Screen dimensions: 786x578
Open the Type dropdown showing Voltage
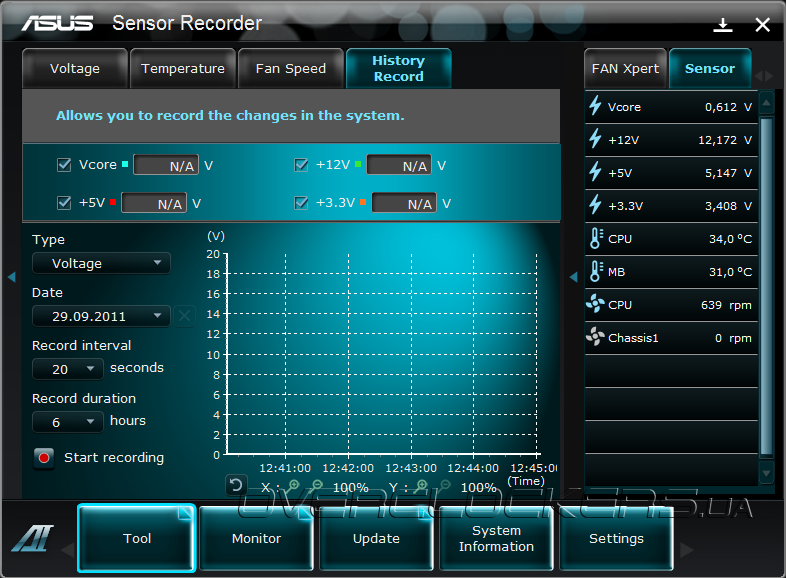pos(101,263)
